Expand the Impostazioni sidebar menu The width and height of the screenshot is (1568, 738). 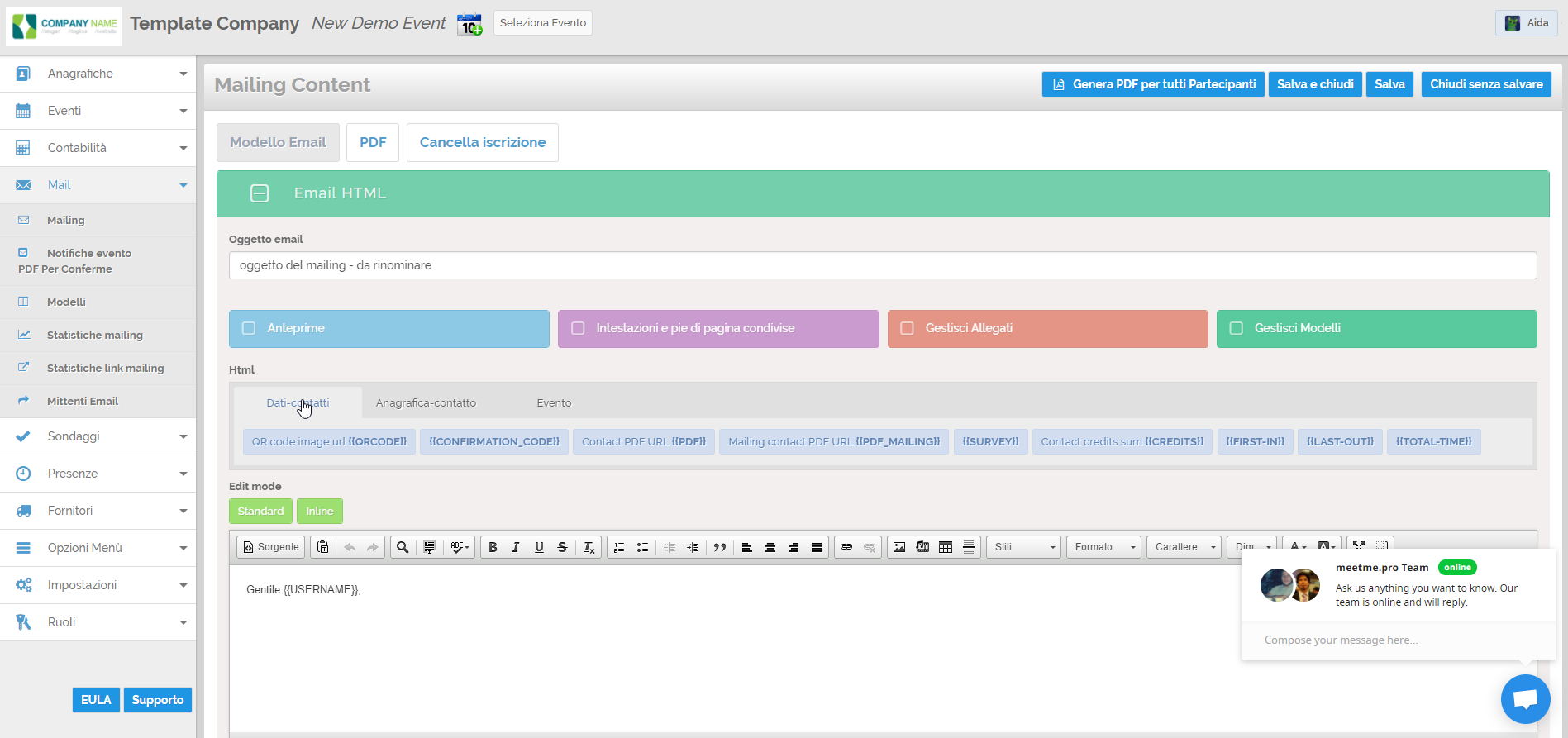pos(98,585)
